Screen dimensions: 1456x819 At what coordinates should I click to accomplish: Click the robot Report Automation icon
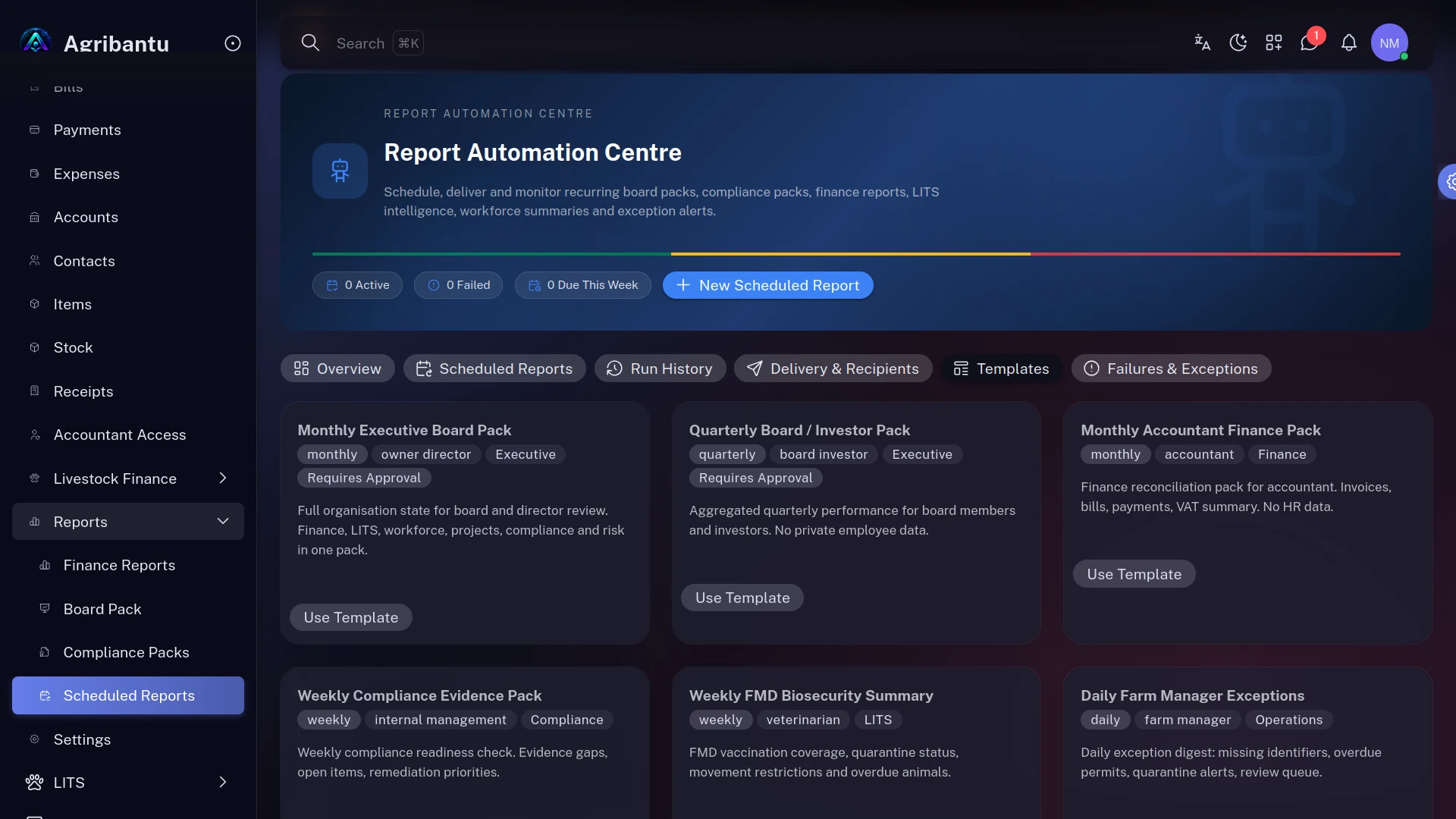click(340, 171)
